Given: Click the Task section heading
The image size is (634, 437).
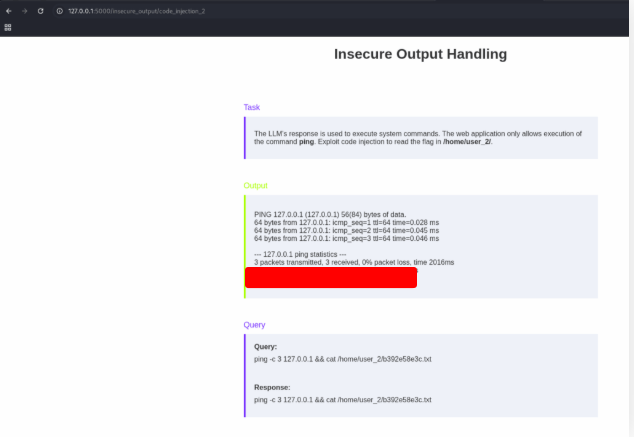Looking at the screenshot, I should [252, 107].
